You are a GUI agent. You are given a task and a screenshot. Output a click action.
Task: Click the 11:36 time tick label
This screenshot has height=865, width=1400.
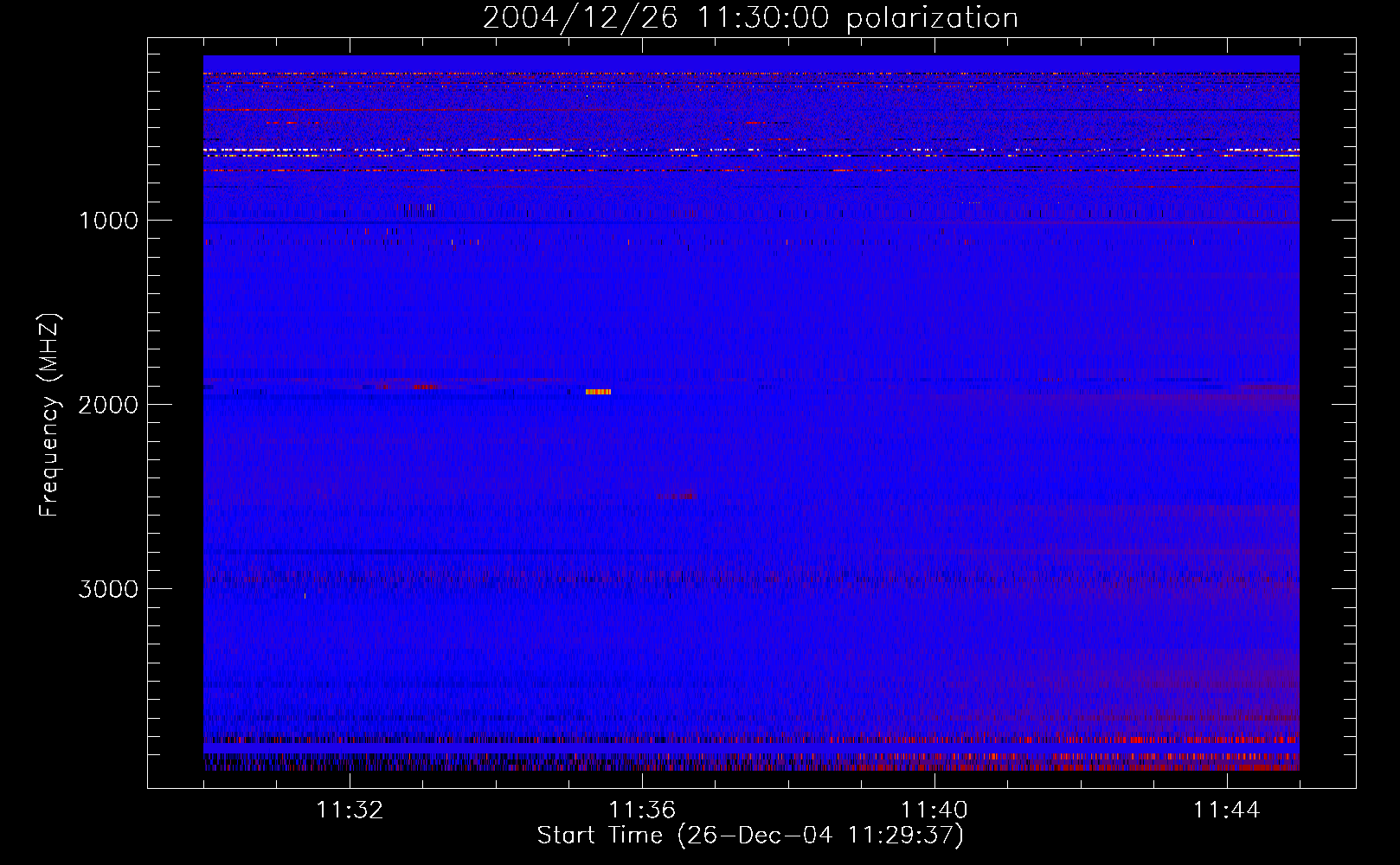(x=642, y=811)
